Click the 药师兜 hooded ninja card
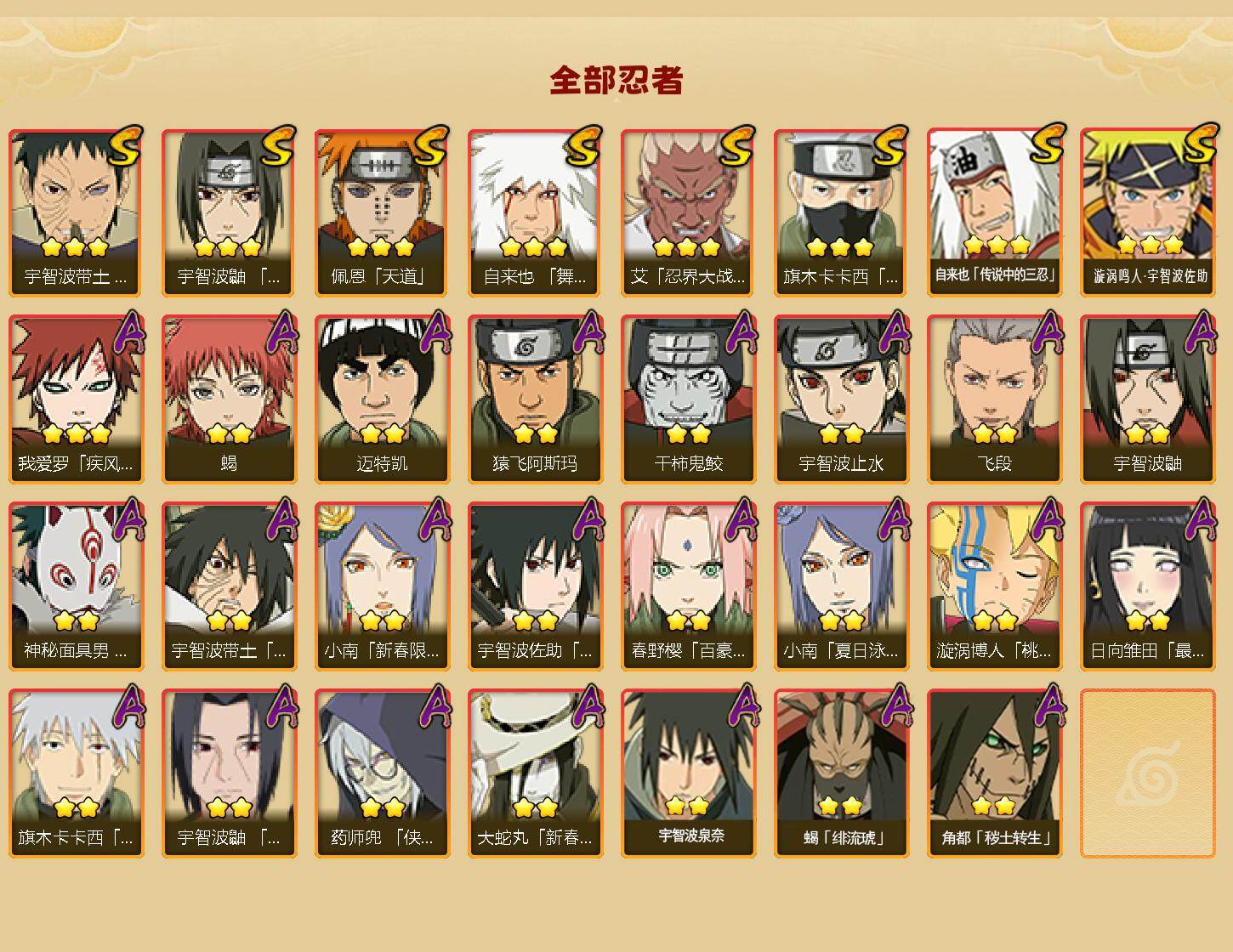The height and width of the screenshot is (952, 1233). click(382, 773)
